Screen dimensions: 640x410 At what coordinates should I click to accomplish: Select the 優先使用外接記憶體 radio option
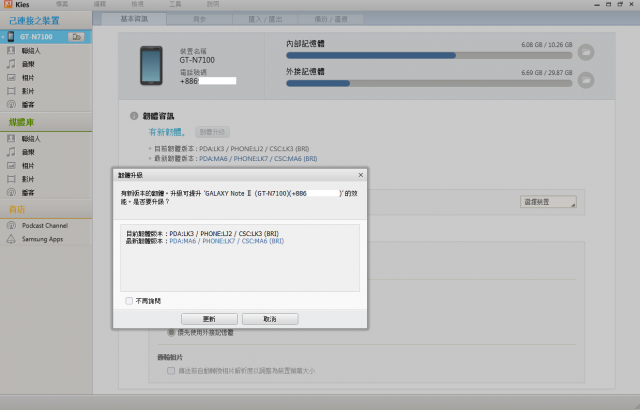(171, 332)
